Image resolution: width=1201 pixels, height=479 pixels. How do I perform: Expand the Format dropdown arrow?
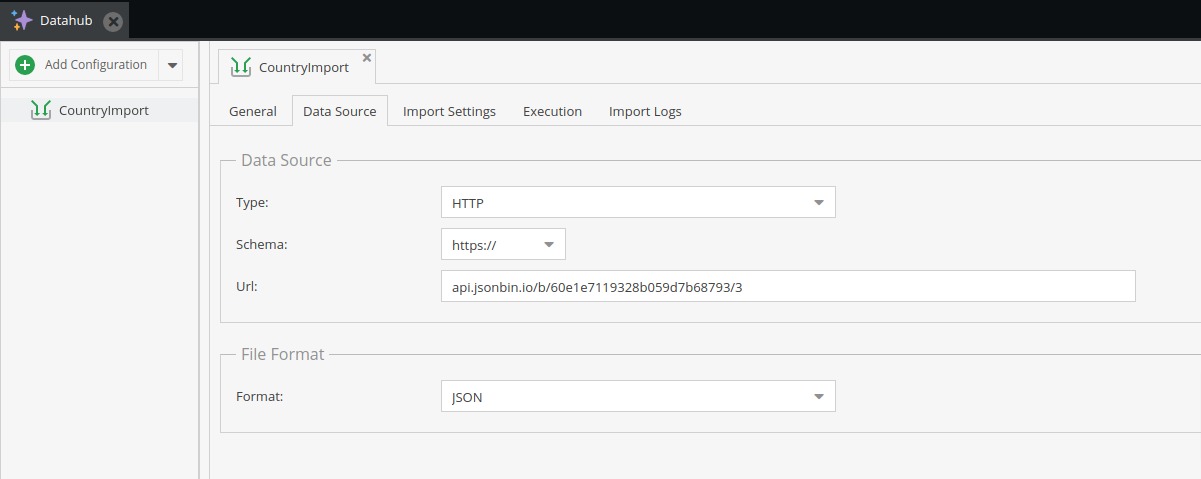click(818, 397)
